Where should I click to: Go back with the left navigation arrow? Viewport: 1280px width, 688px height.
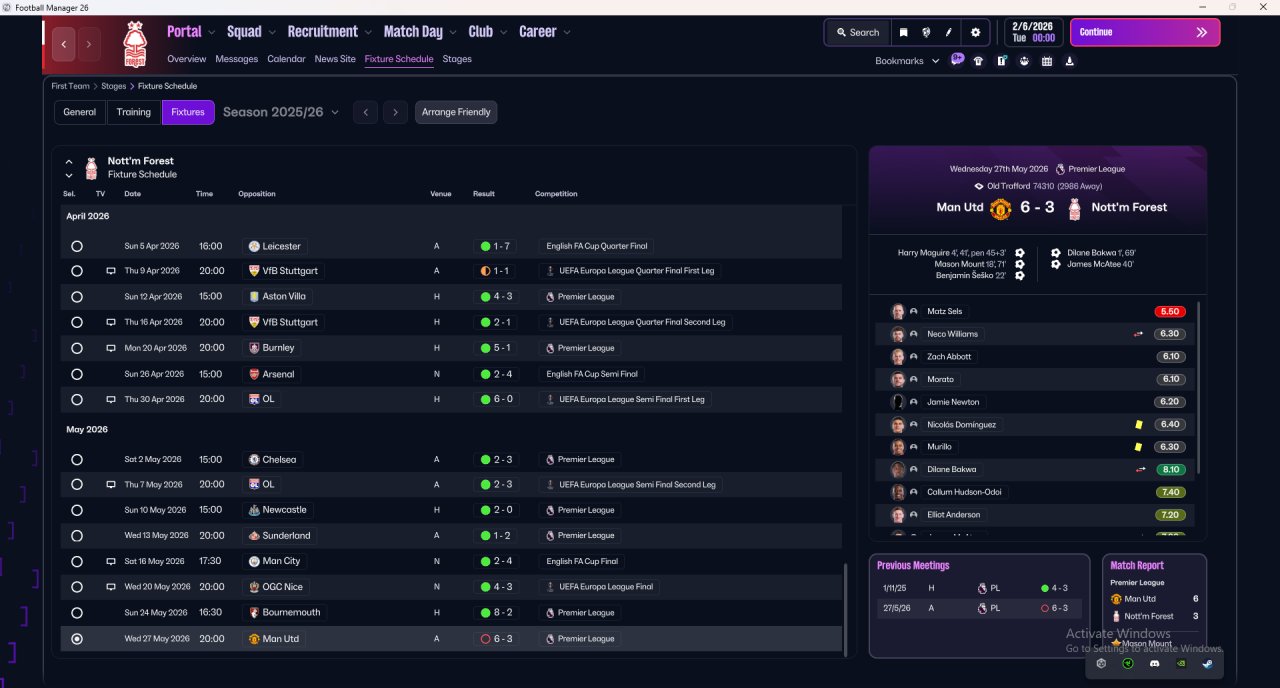coord(64,44)
